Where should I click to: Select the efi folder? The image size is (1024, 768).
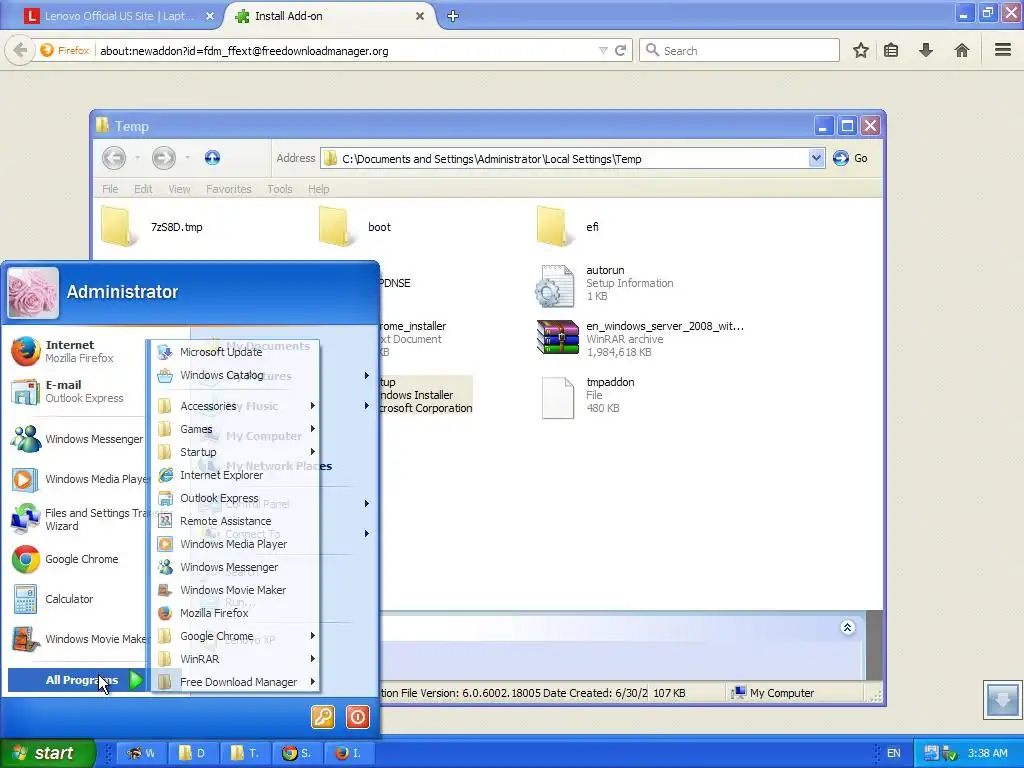pyautogui.click(x=568, y=227)
